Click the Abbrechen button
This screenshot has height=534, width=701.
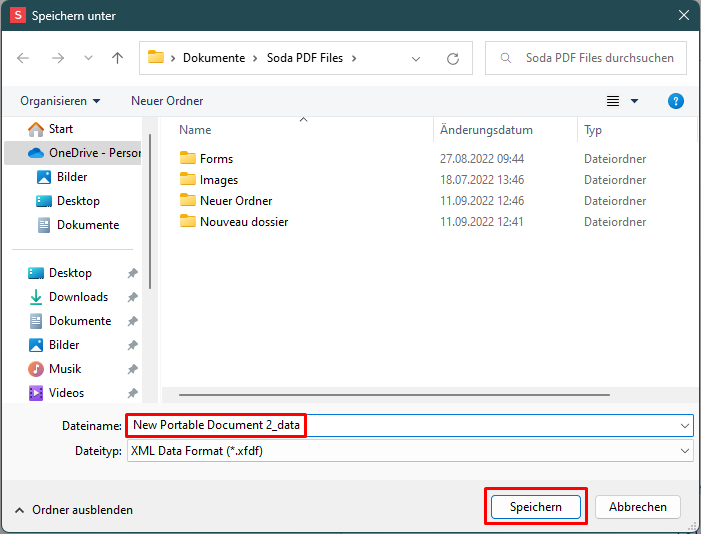pyautogui.click(x=638, y=507)
